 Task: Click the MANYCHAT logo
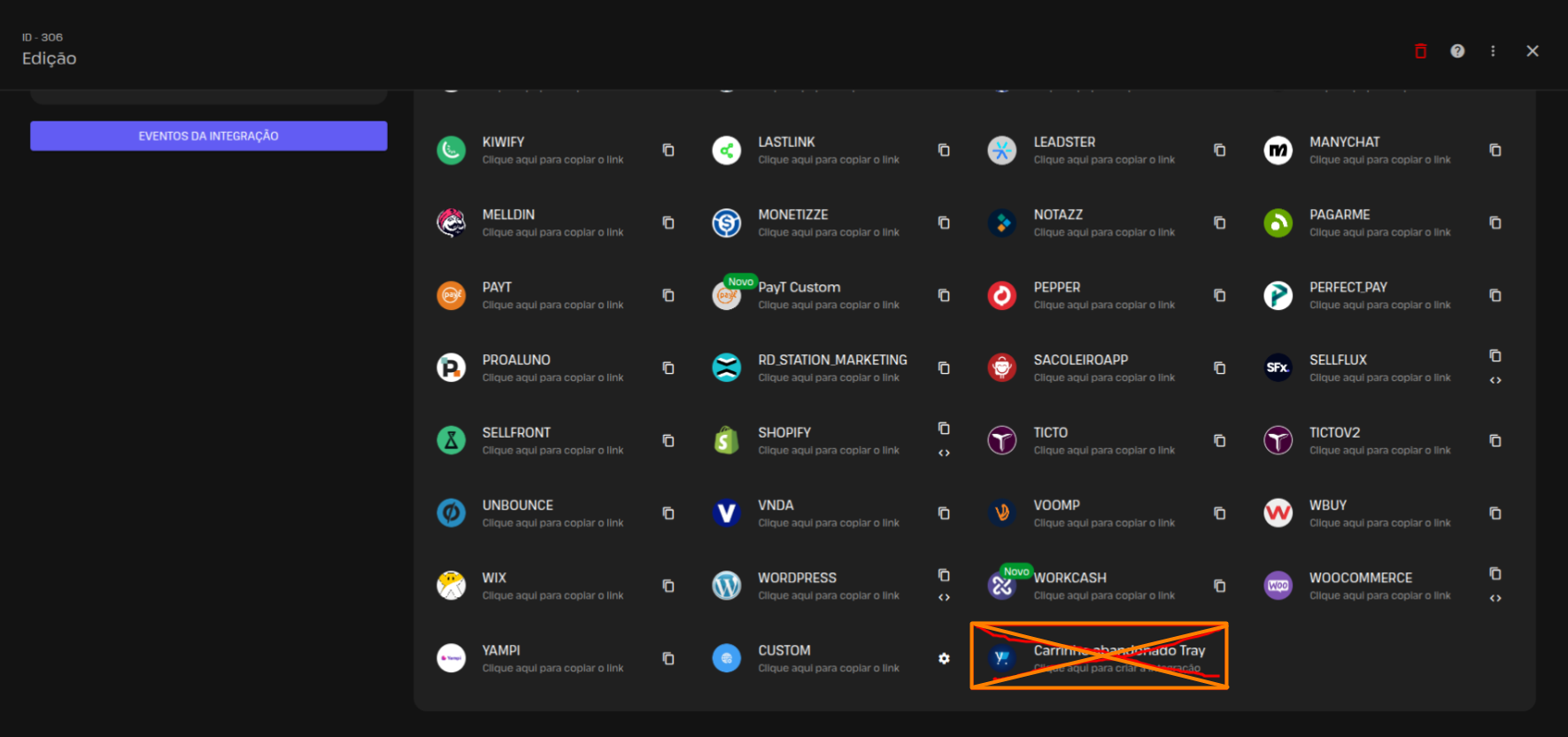click(1278, 151)
